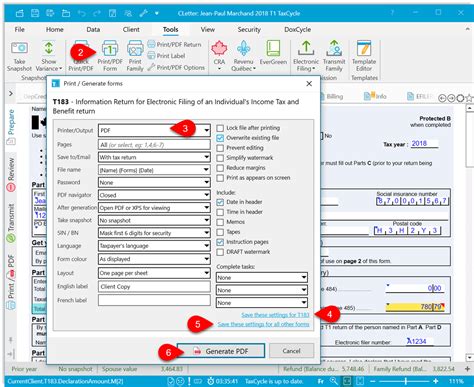The image size is (474, 387).
Task: Switch to the Home ribbon tab
Action: pos(55,29)
